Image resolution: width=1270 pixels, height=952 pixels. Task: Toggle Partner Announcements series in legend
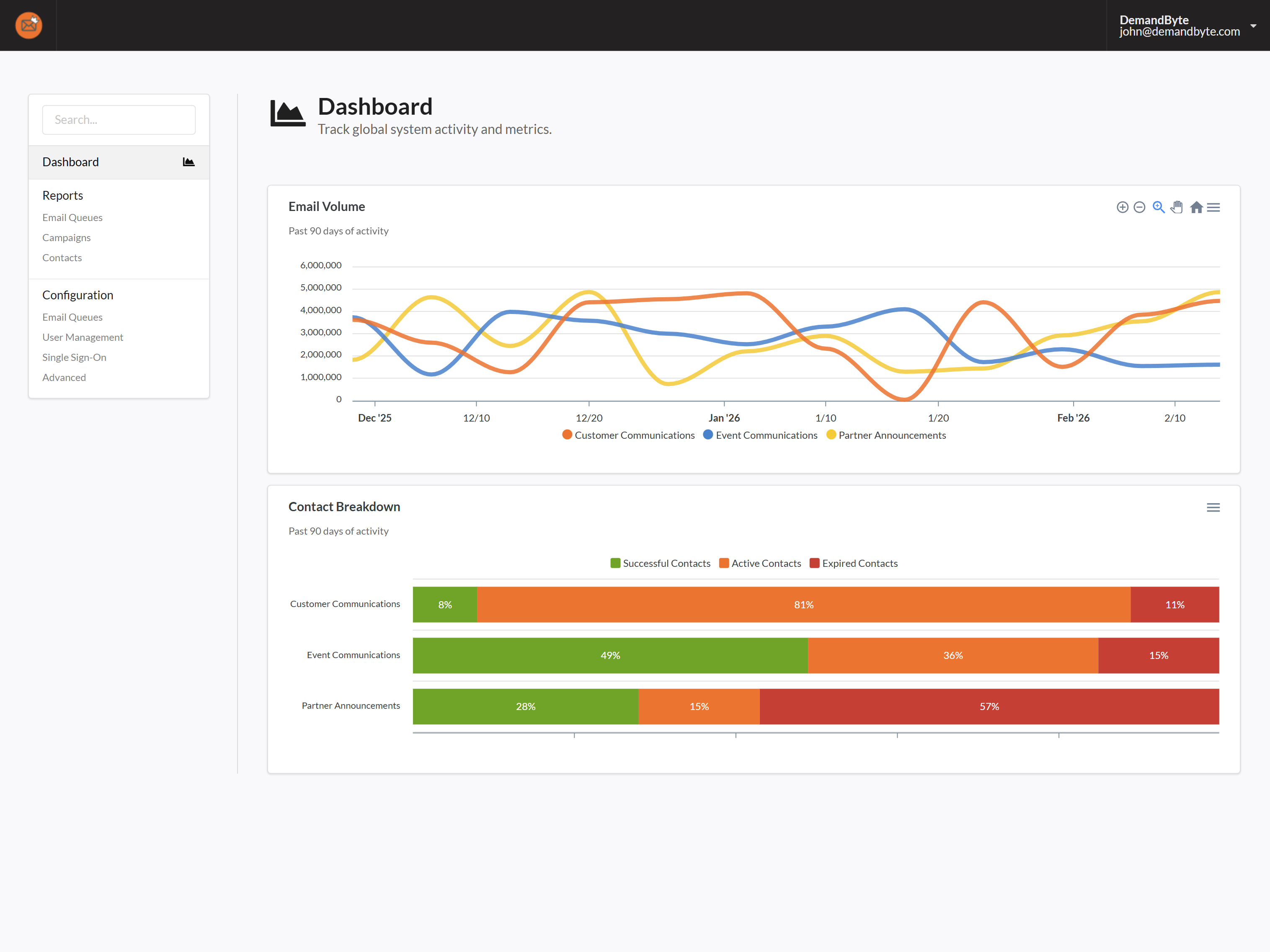[x=892, y=435]
